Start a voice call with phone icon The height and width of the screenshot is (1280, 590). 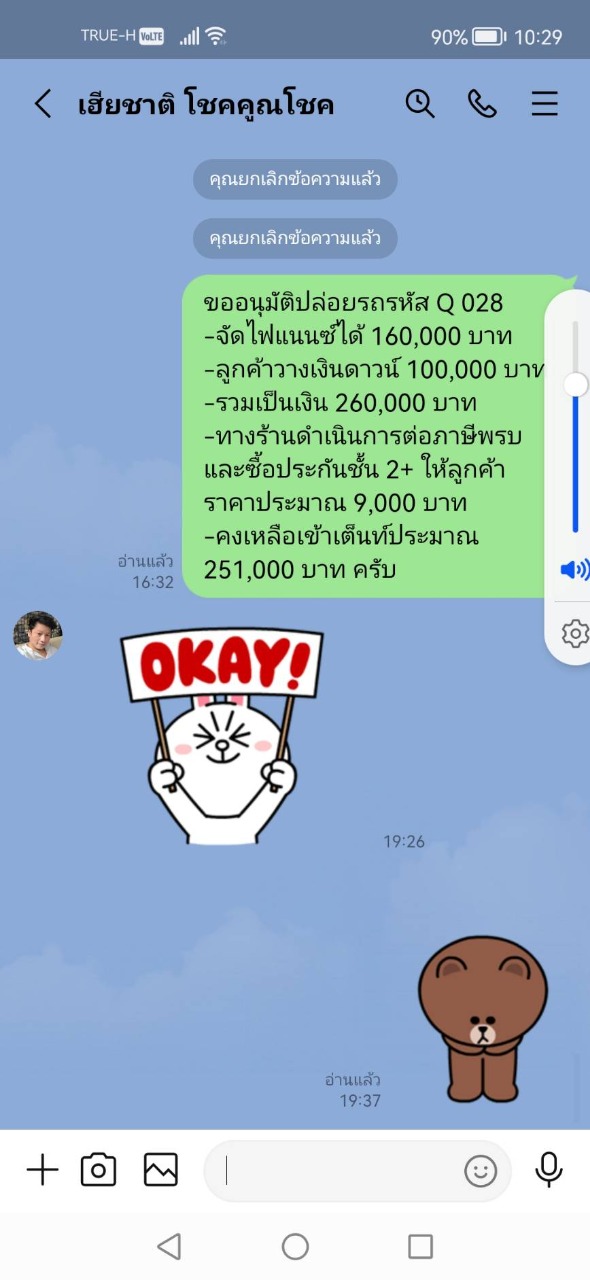tap(482, 103)
